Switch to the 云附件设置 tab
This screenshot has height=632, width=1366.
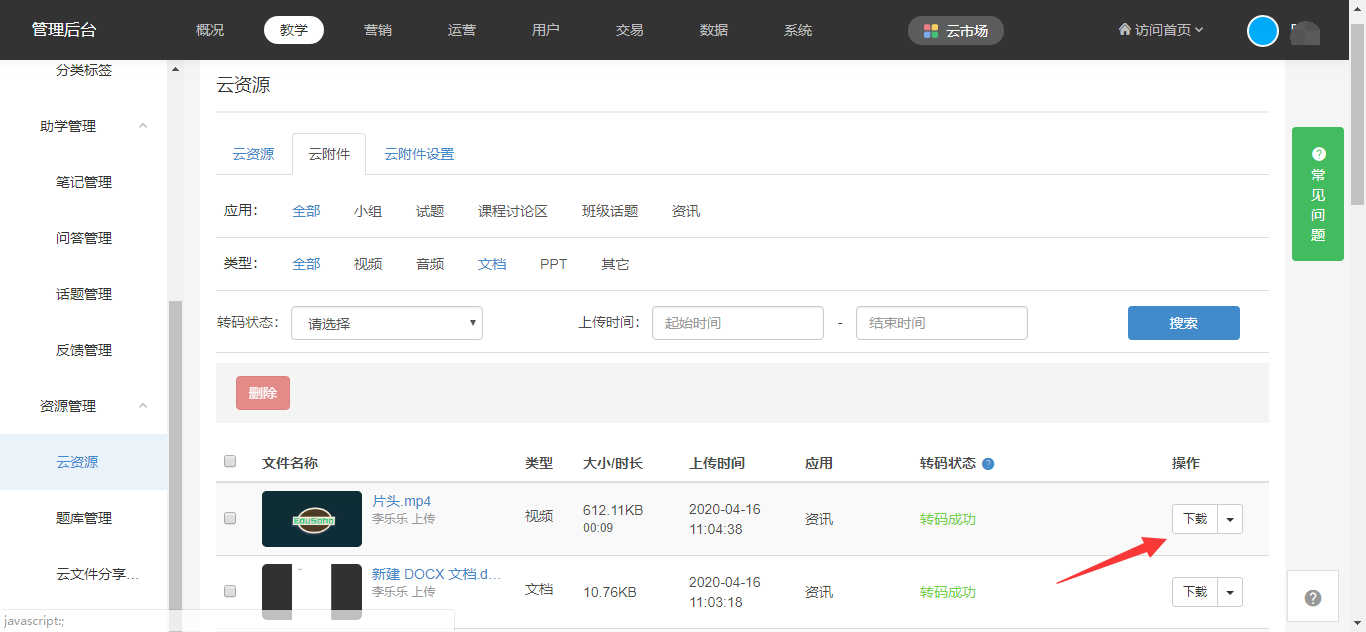[x=419, y=154]
